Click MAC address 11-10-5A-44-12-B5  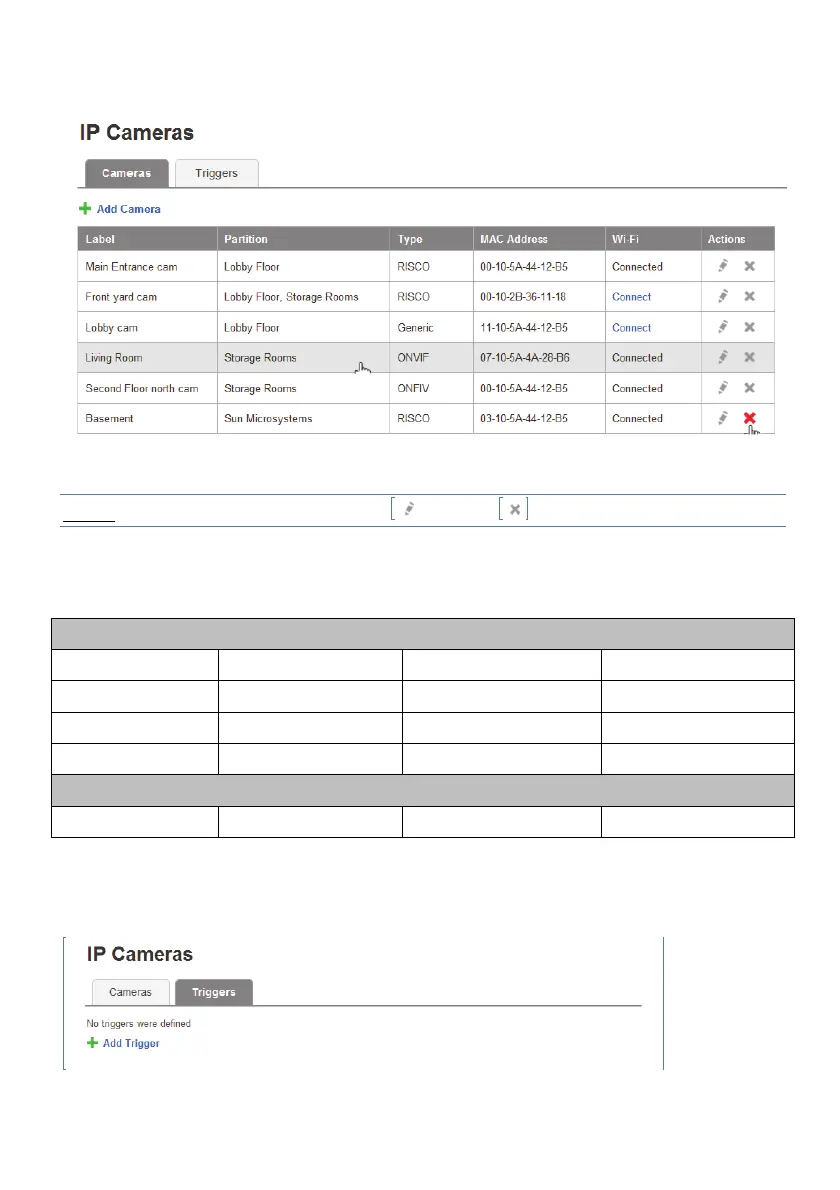point(524,328)
